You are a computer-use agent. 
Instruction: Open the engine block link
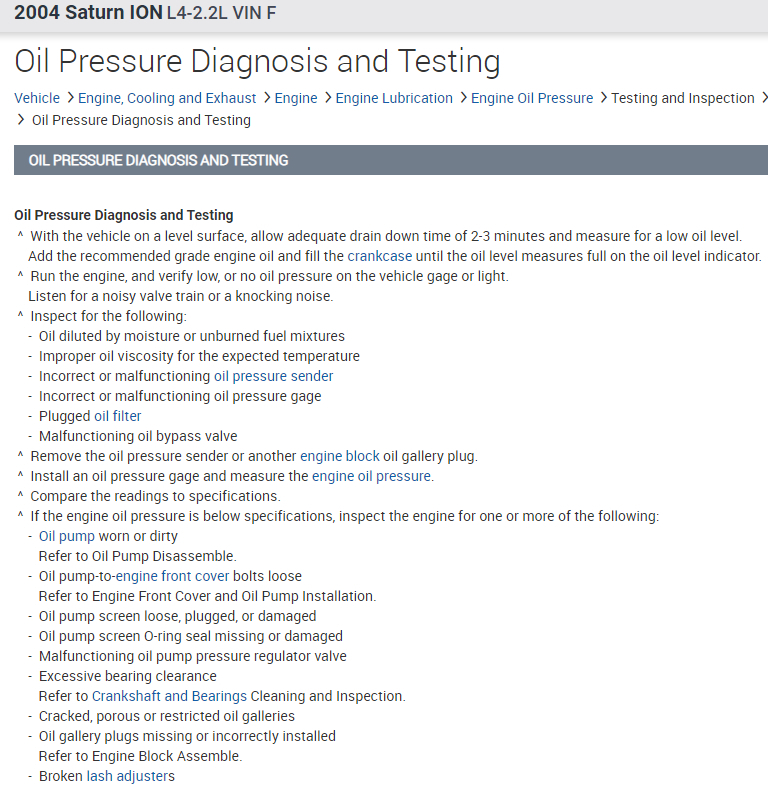point(340,456)
